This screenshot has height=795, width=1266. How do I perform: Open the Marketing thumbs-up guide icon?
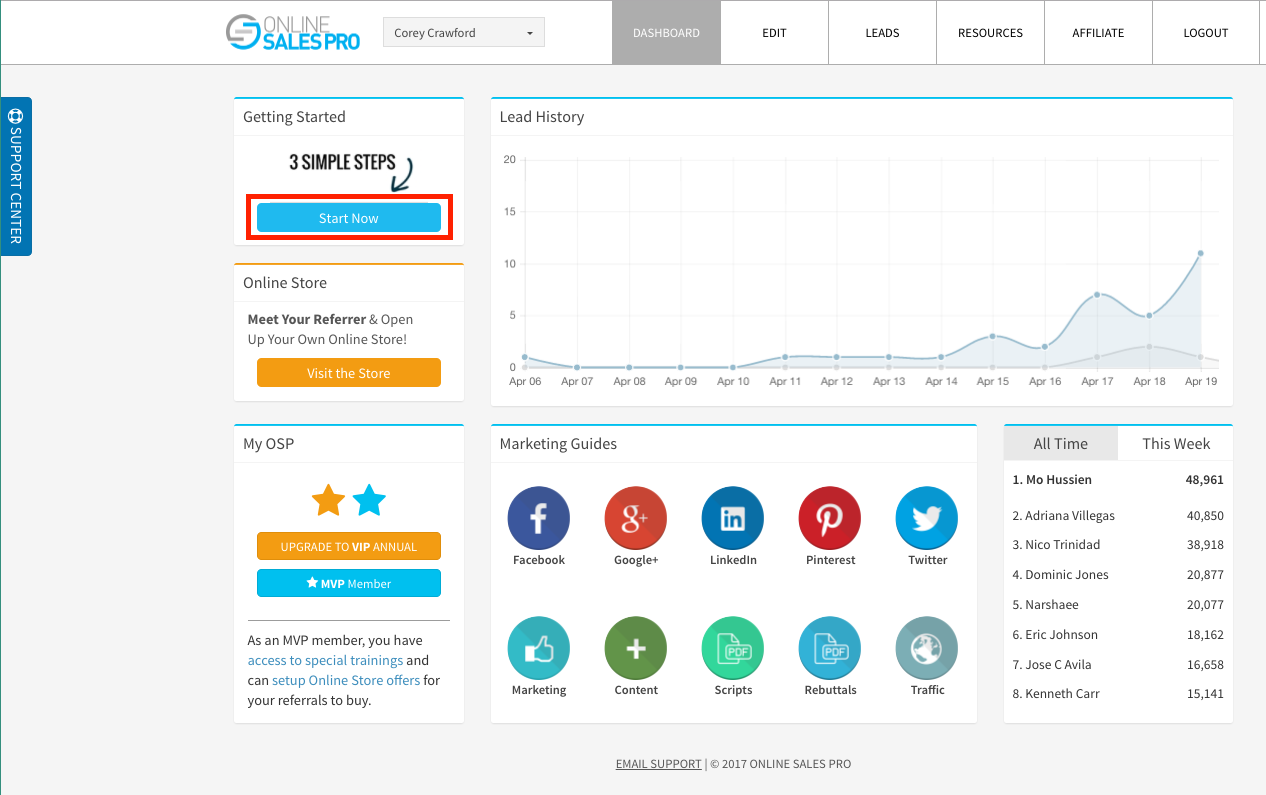[538, 648]
